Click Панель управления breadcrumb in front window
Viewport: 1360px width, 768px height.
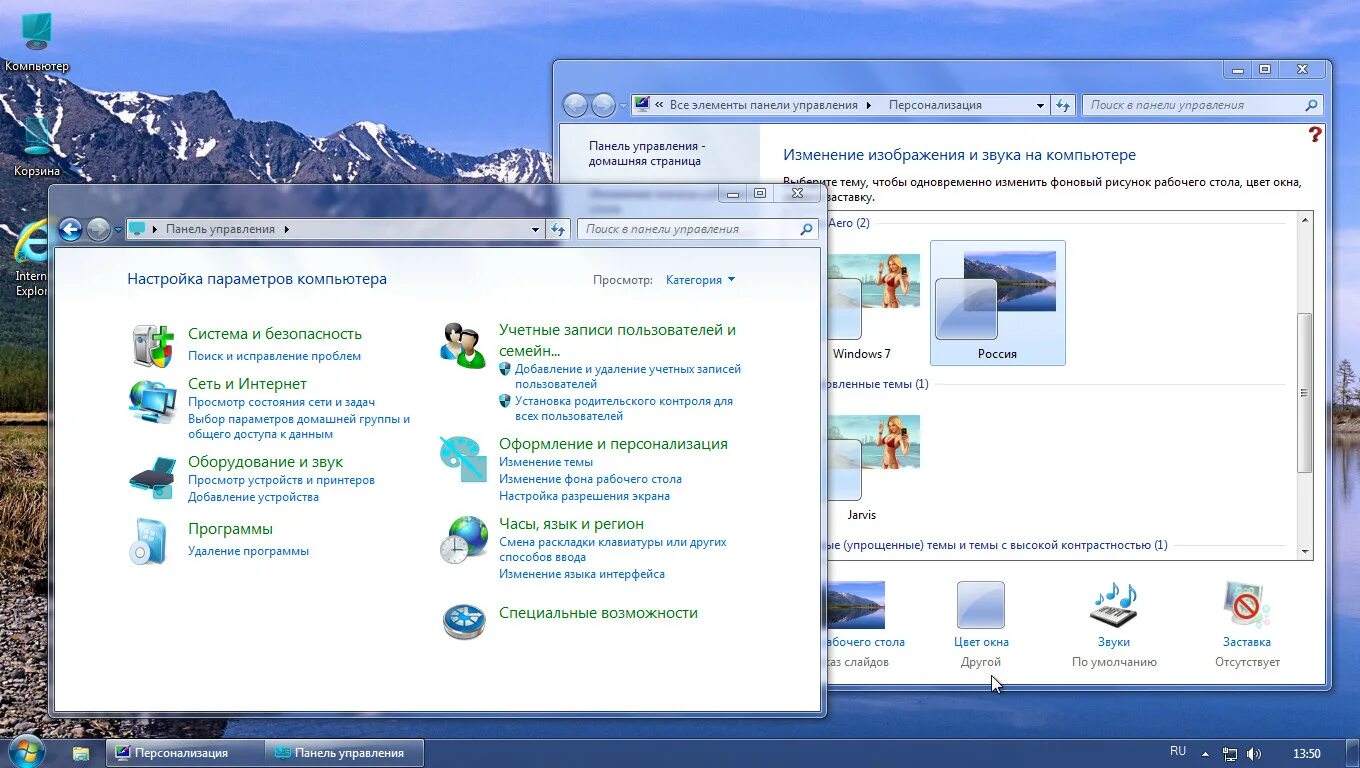[x=220, y=229]
